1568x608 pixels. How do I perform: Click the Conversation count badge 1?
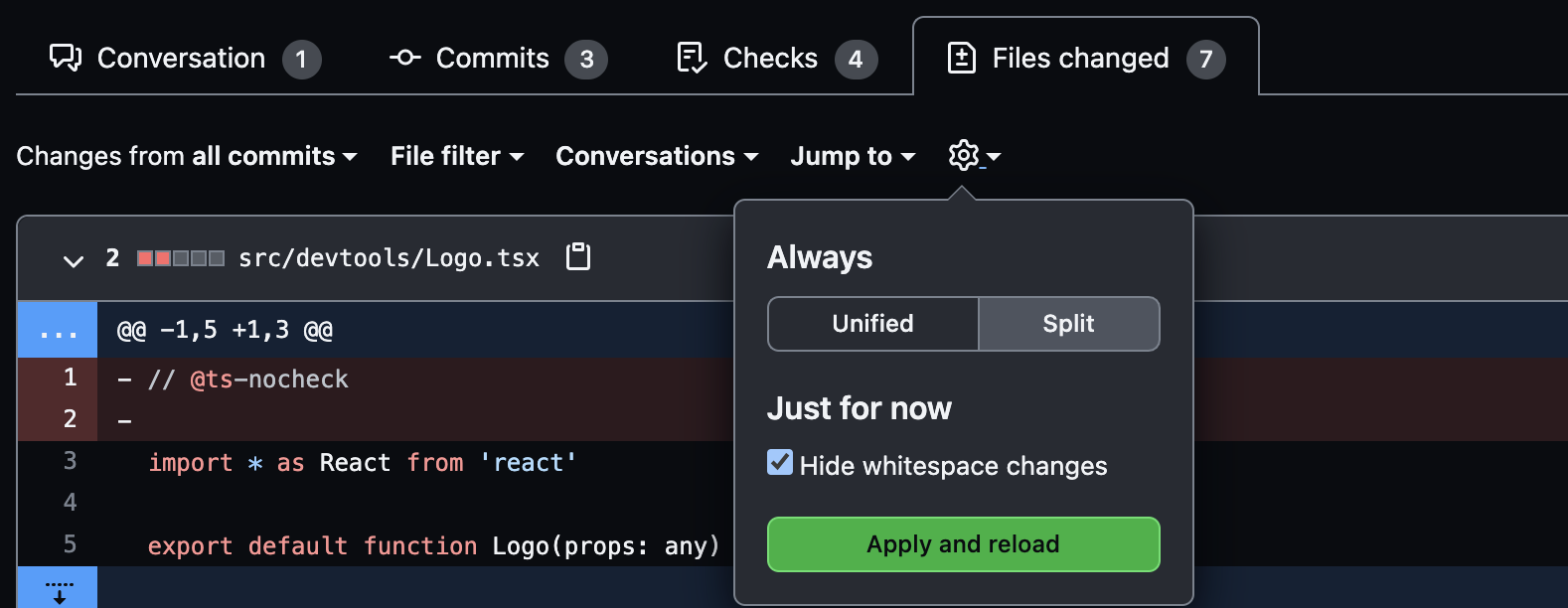click(302, 60)
